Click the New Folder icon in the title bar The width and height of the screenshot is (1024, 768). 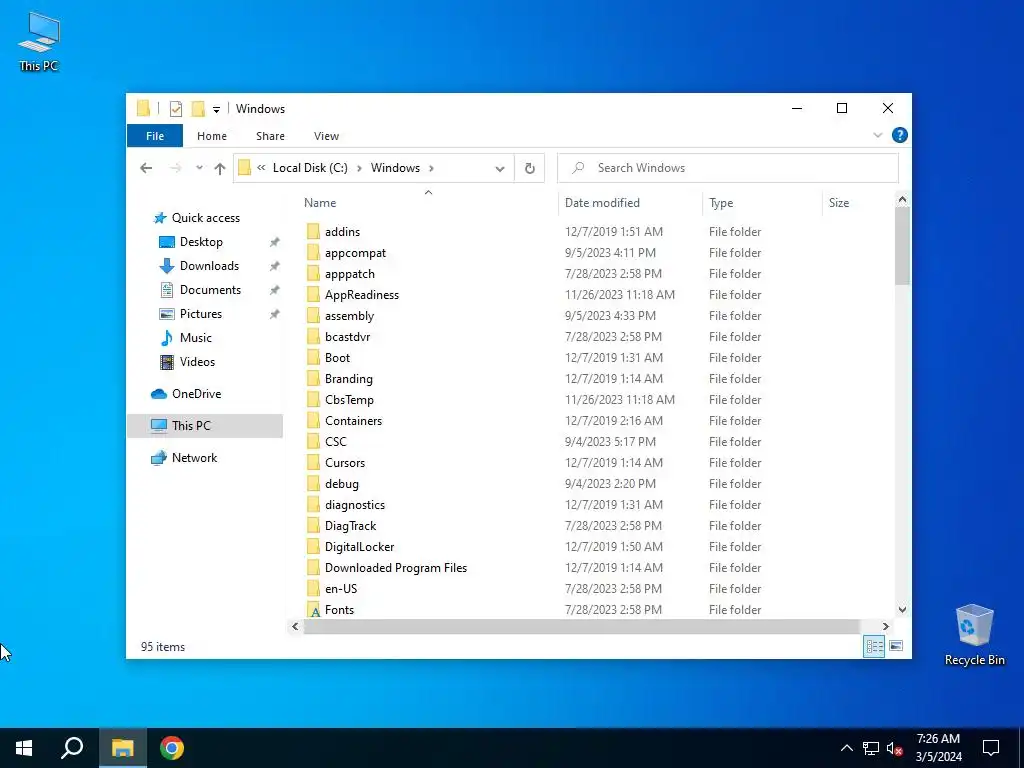[198, 108]
